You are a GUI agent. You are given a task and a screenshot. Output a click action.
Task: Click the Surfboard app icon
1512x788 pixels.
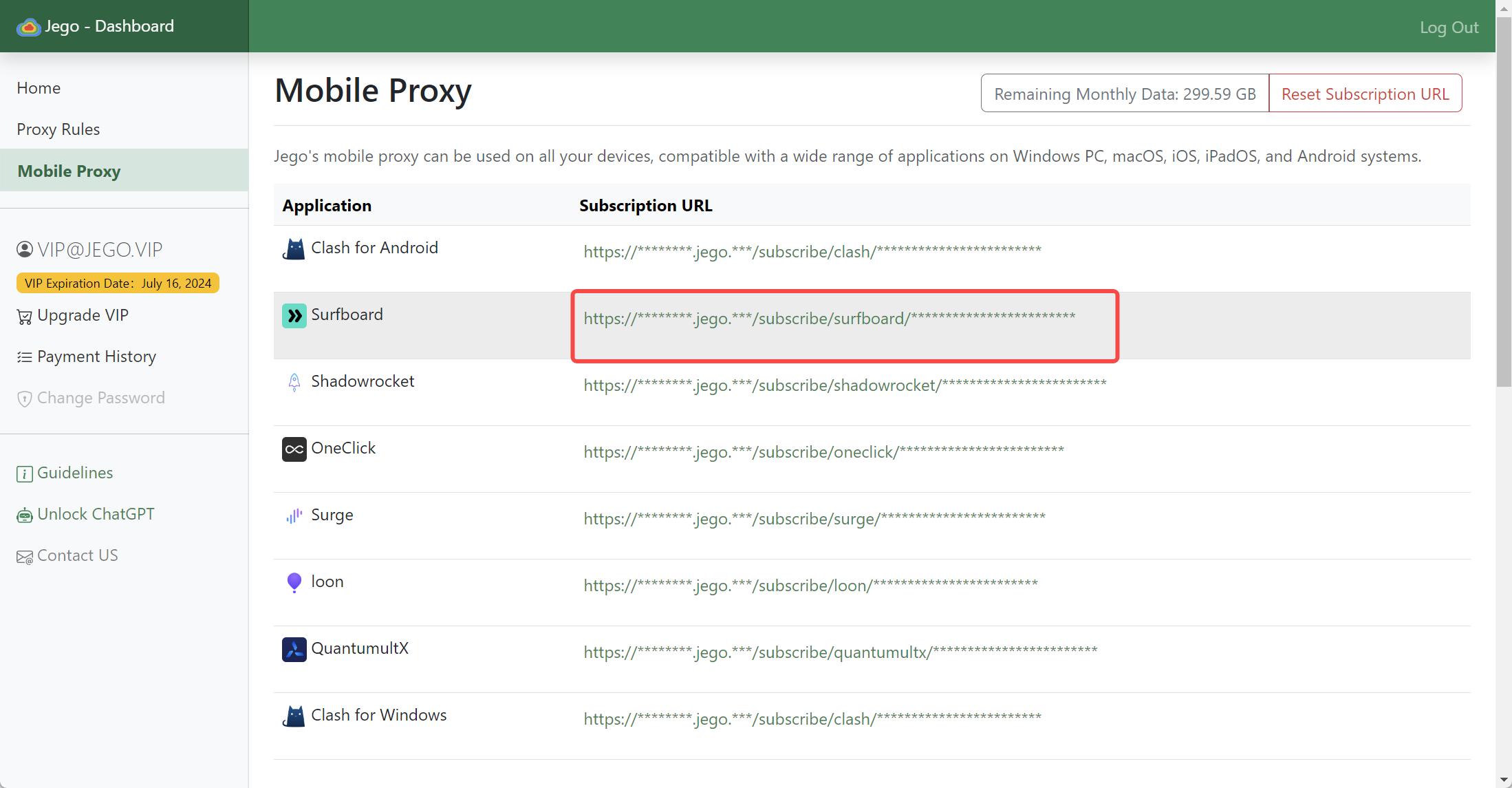[294, 315]
